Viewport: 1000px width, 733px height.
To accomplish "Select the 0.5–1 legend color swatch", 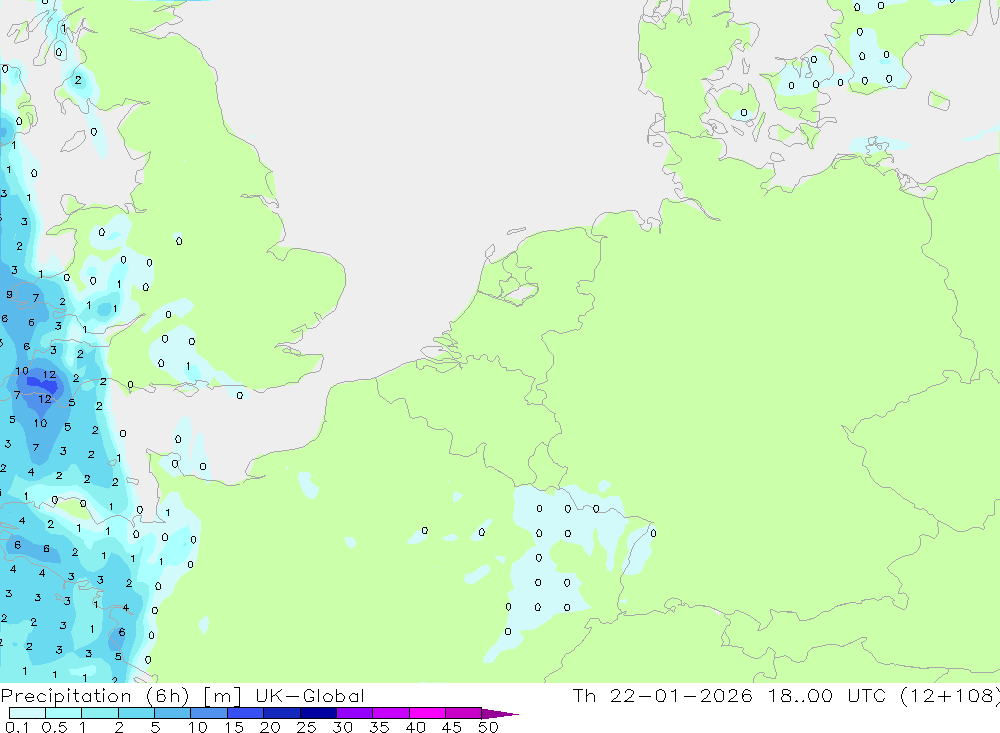I will click(64, 713).
